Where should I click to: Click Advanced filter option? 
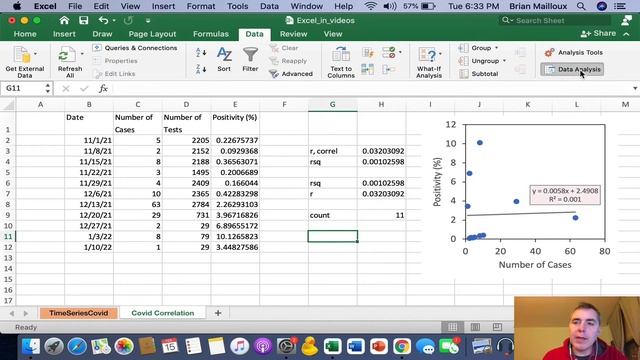click(x=291, y=74)
